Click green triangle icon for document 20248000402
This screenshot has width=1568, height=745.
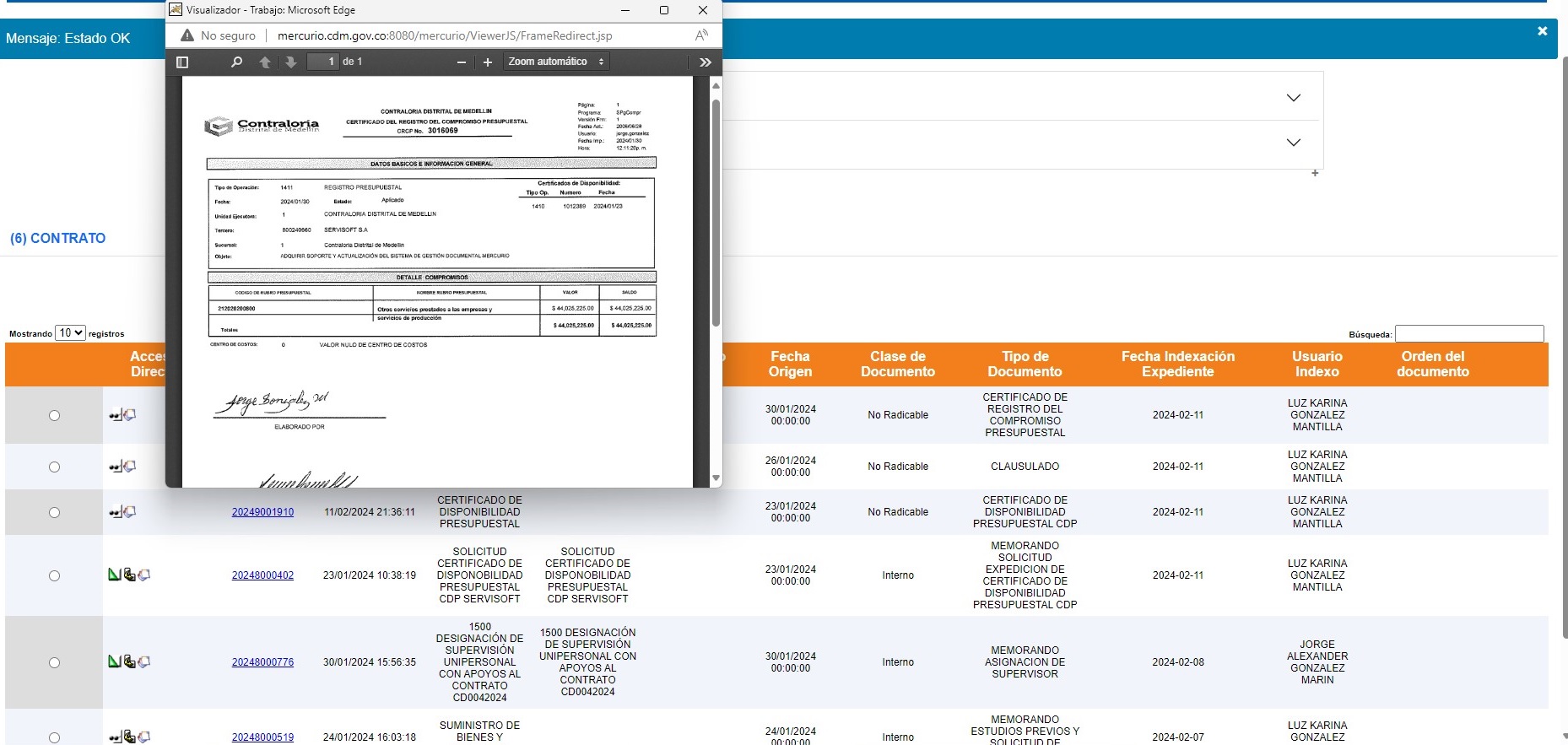point(114,575)
